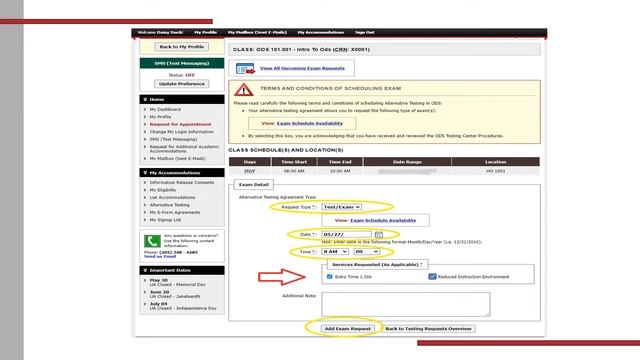Click the Send an Email link

click(x=160, y=256)
